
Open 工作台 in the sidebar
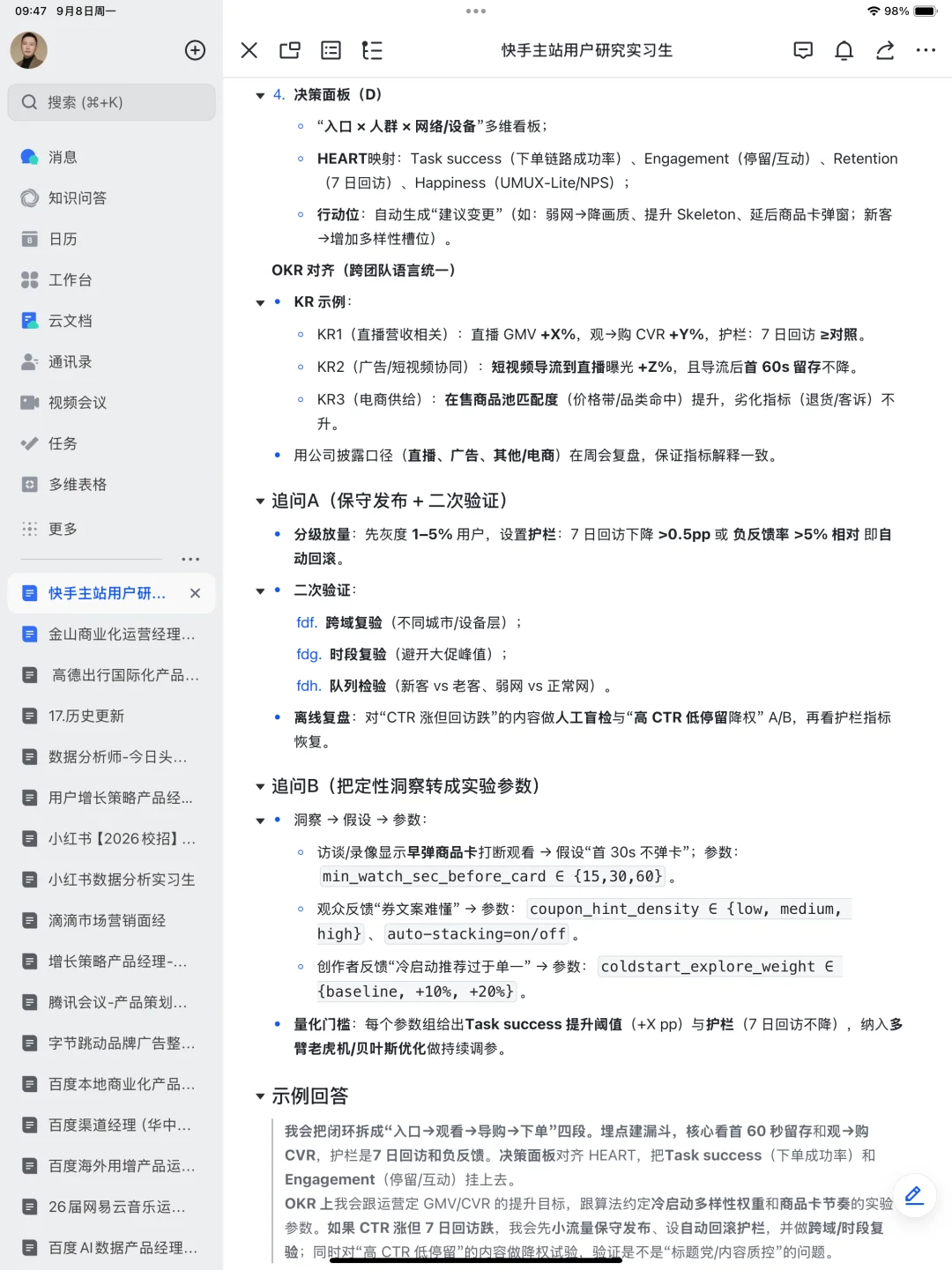[112, 280]
